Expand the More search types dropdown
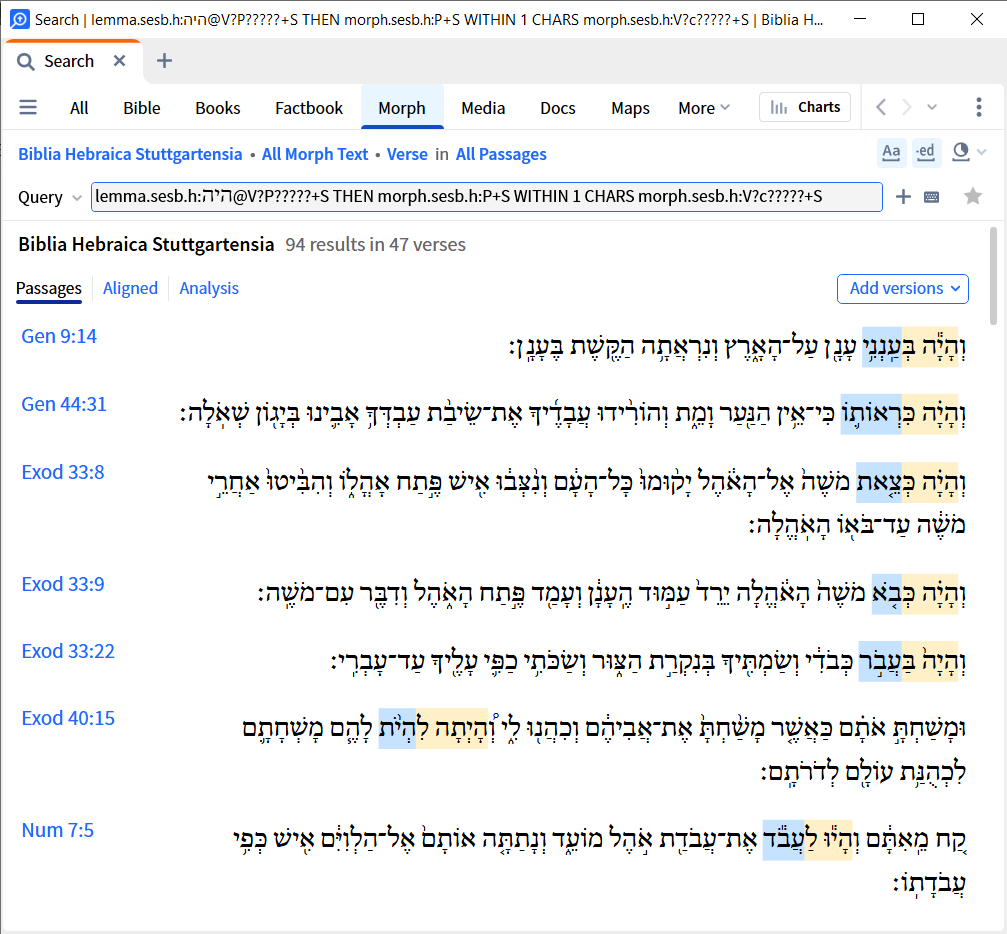Screen dimensions: 1007x934 click(x=704, y=108)
